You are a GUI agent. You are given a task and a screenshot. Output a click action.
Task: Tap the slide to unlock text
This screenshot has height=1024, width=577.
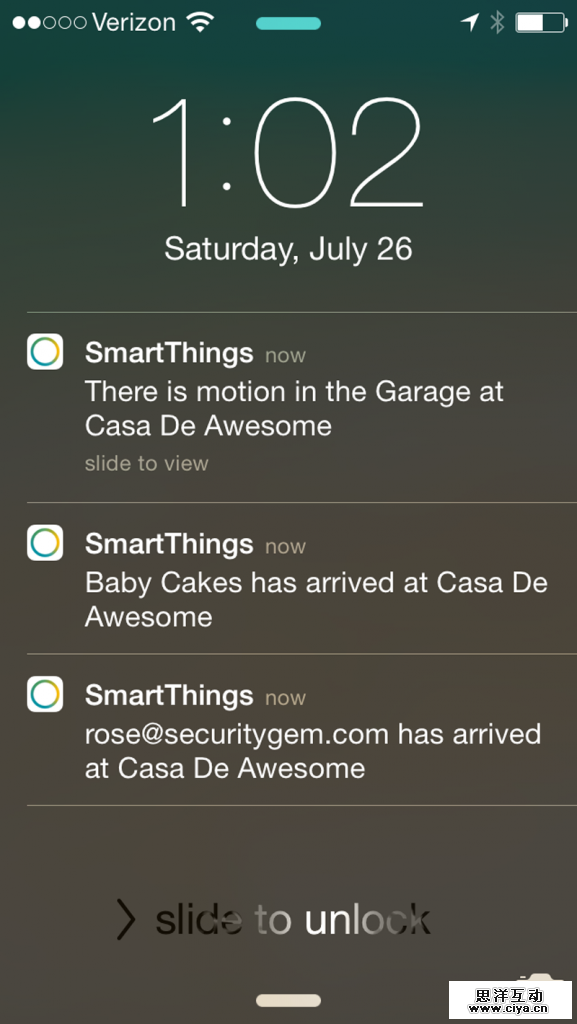coord(292,920)
